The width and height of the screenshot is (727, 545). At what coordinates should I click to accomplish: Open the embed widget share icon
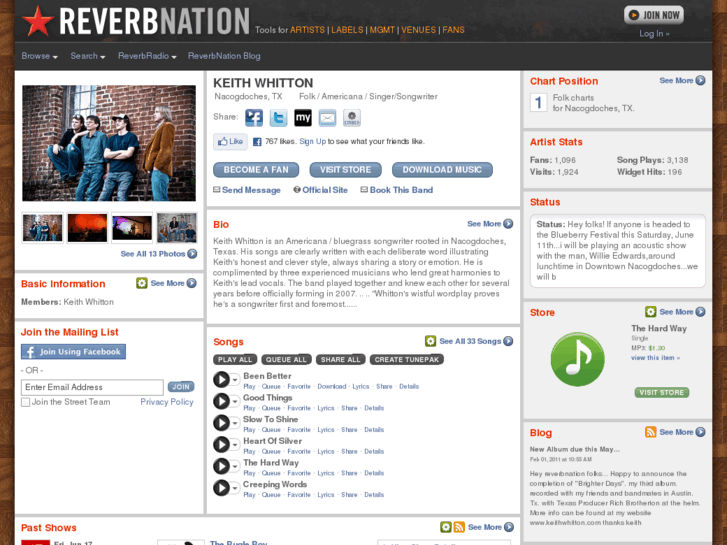coord(352,118)
